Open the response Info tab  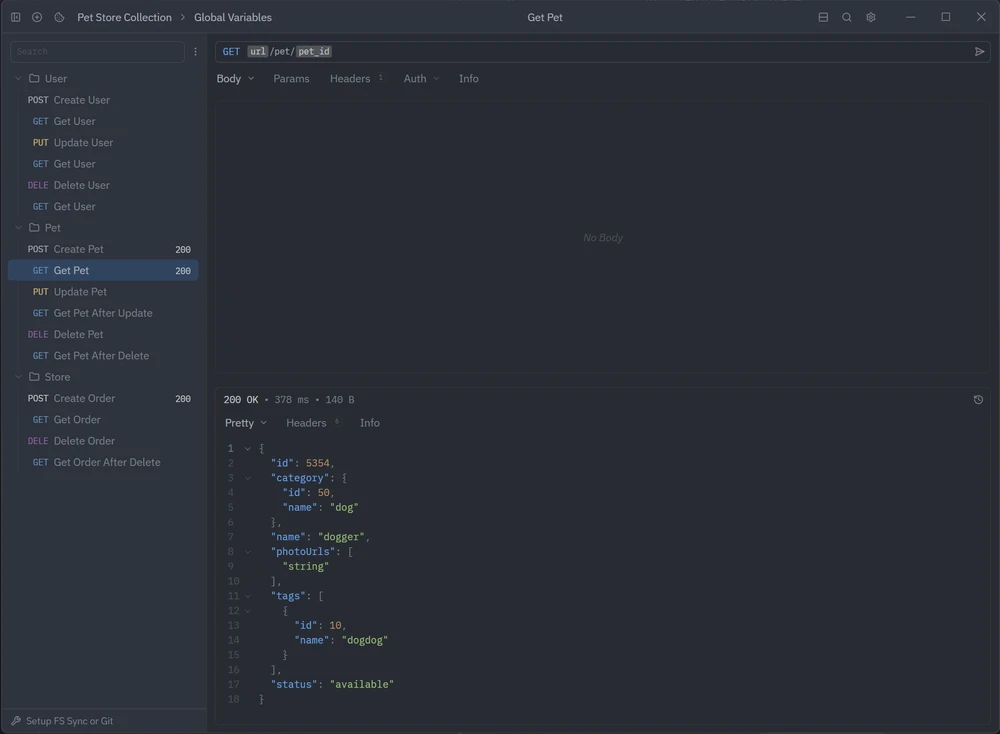(x=370, y=423)
